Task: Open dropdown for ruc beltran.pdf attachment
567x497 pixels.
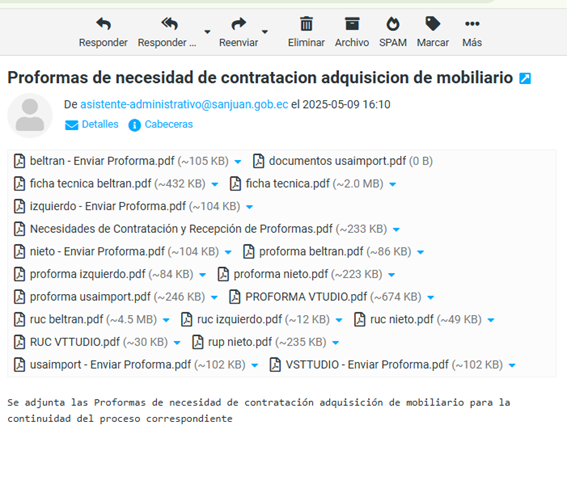Action: (166, 320)
